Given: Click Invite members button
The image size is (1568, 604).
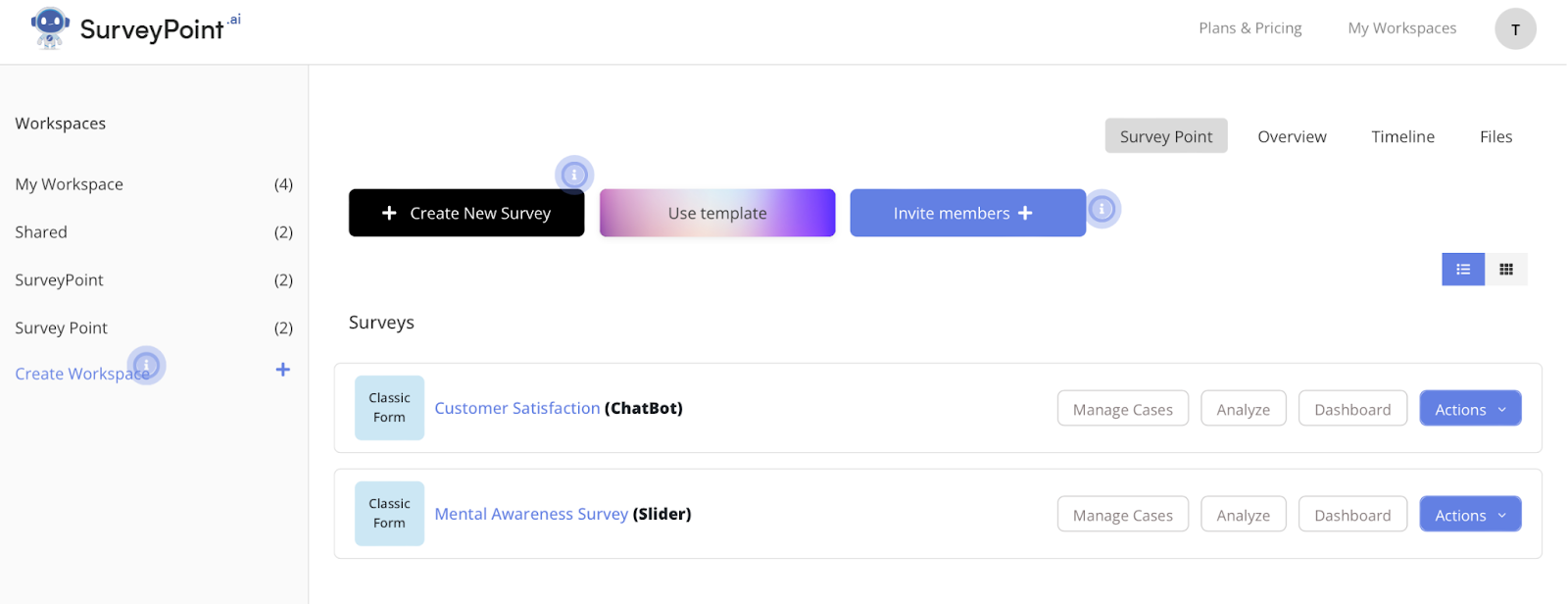Looking at the screenshot, I should 967,213.
